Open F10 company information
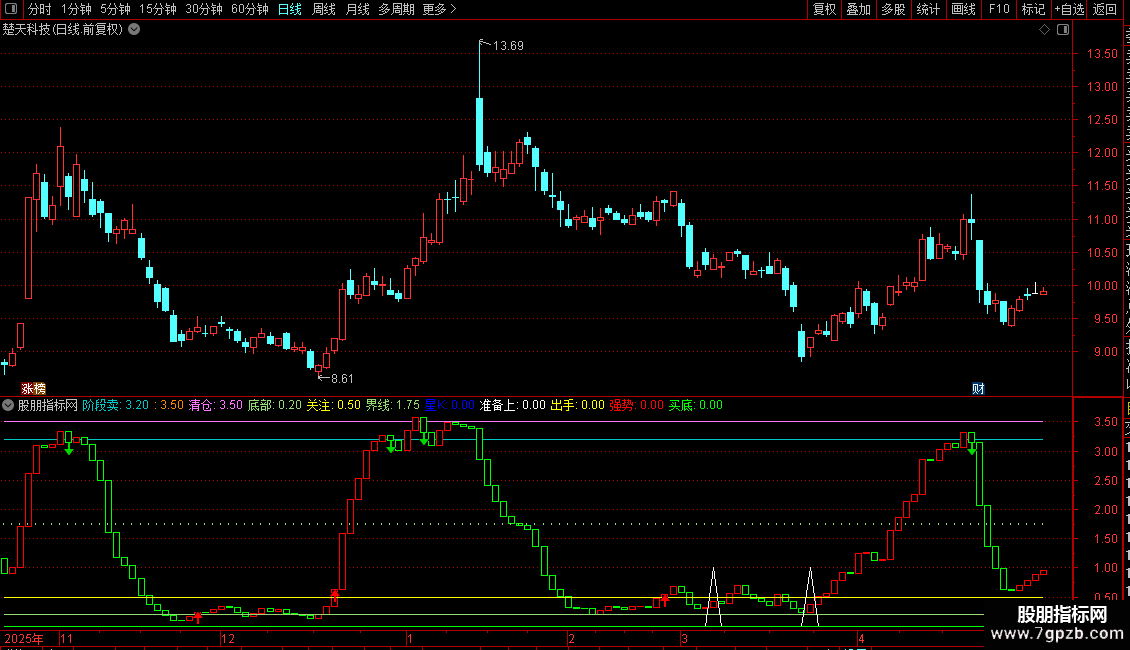 pyautogui.click(x=999, y=9)
